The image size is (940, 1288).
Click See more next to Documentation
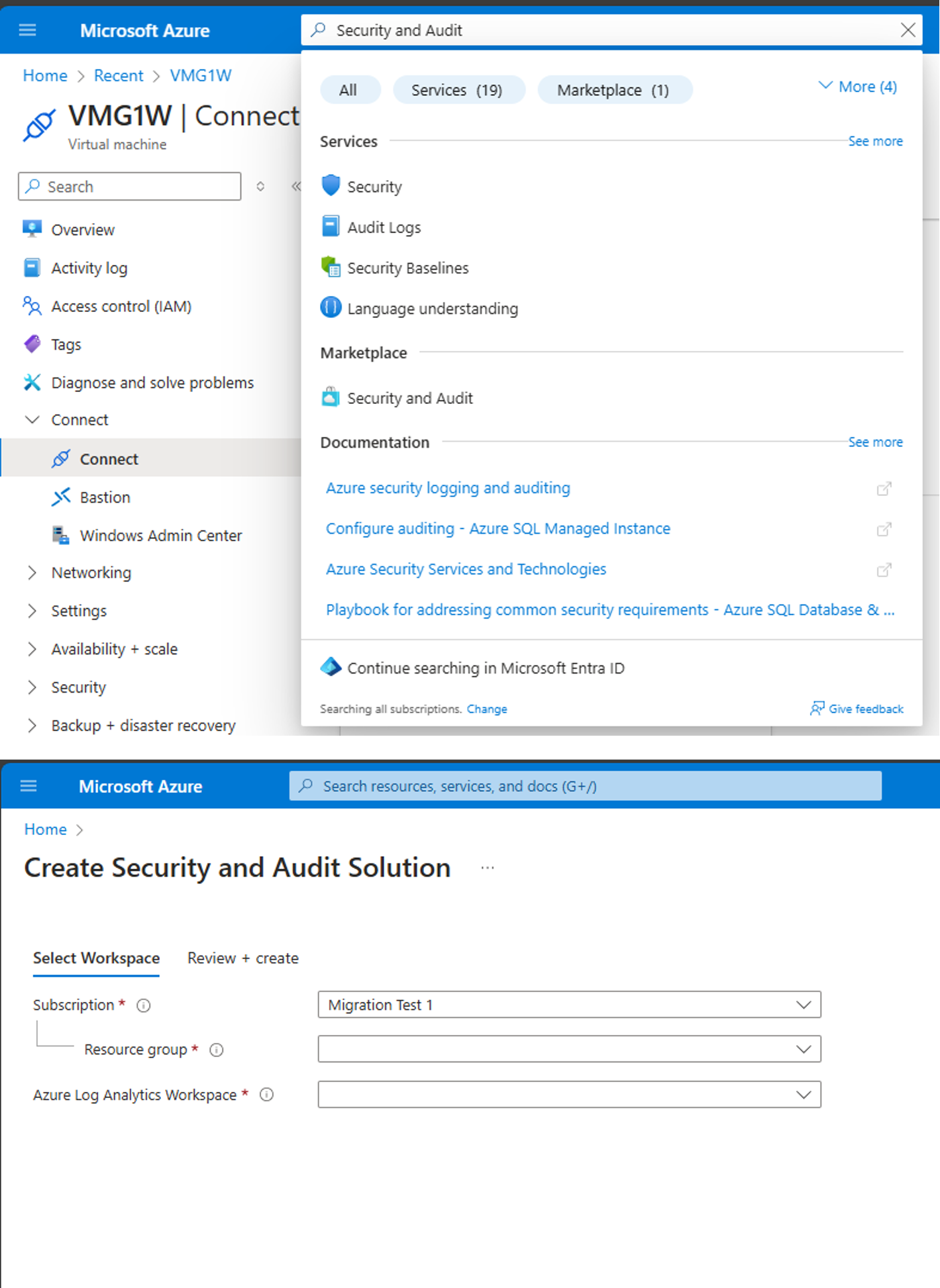875,442
